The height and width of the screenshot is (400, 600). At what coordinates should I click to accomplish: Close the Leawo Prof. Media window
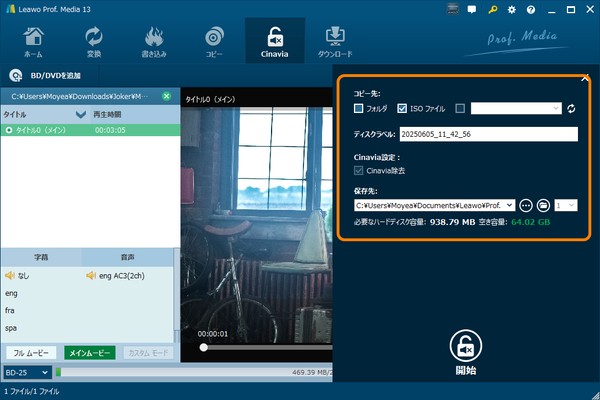590,10
